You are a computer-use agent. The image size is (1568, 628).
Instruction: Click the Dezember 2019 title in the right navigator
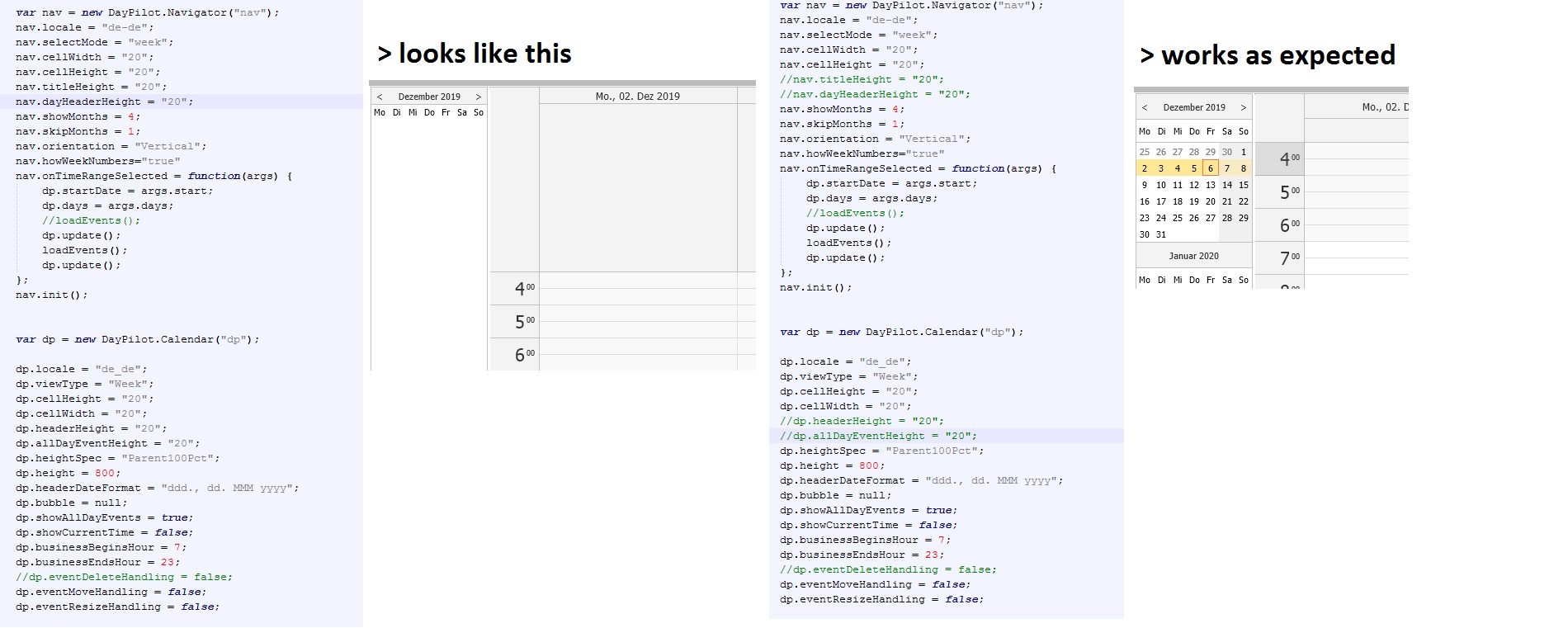(1194, 107)
